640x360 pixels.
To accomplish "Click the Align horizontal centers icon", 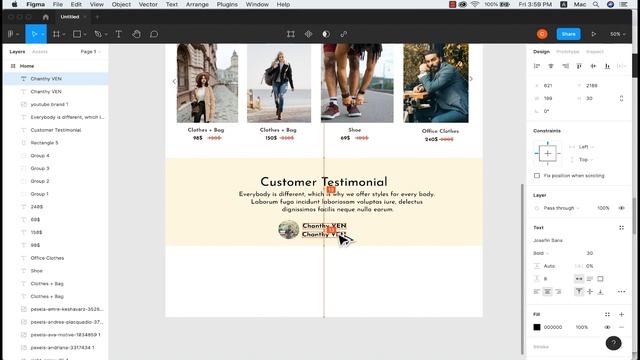I will 551,66.
